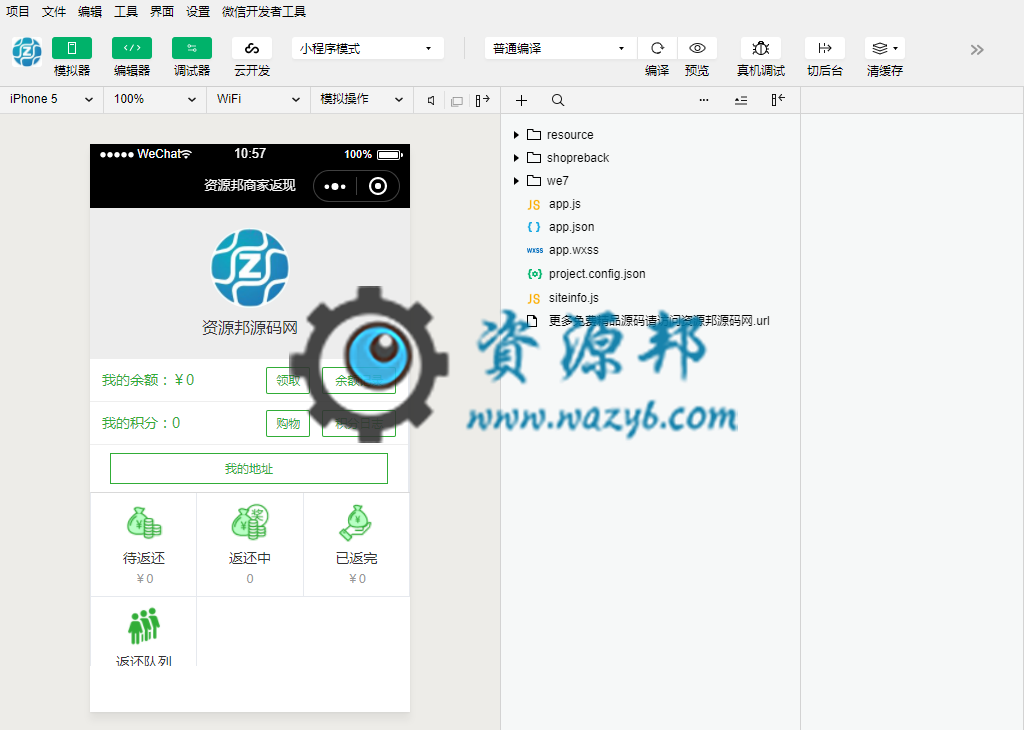Open the 项目 menu
The width and height of the screenshot is (1024, 730).
(18, 12)
